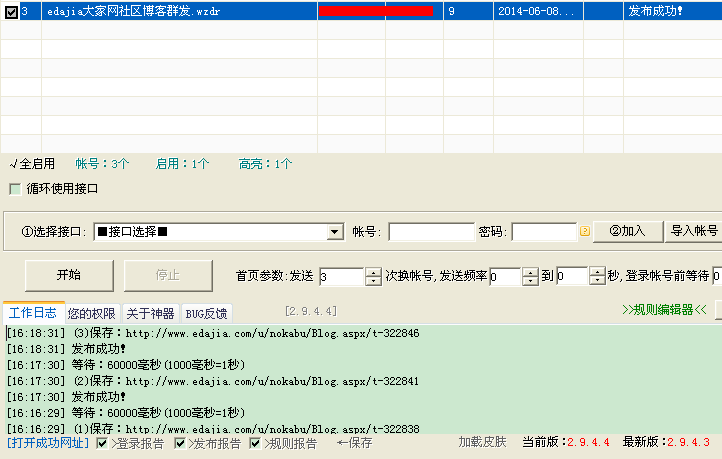The width and height of the screenshot is (722, 459).
Task: Uncheck the row 3 edajia checkbox
Action: 11,12
